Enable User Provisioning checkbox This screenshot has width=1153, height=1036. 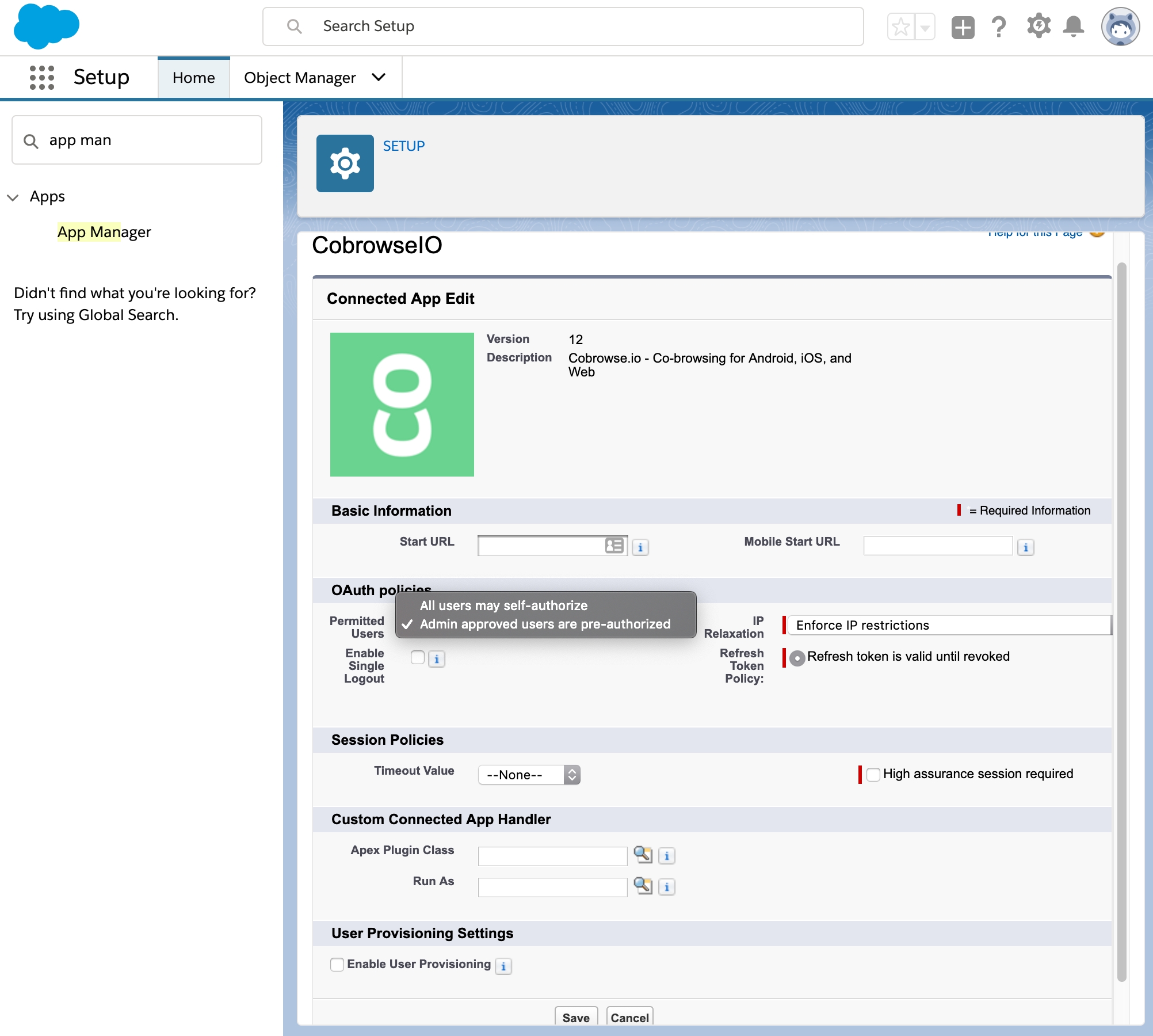coord(337,964)
